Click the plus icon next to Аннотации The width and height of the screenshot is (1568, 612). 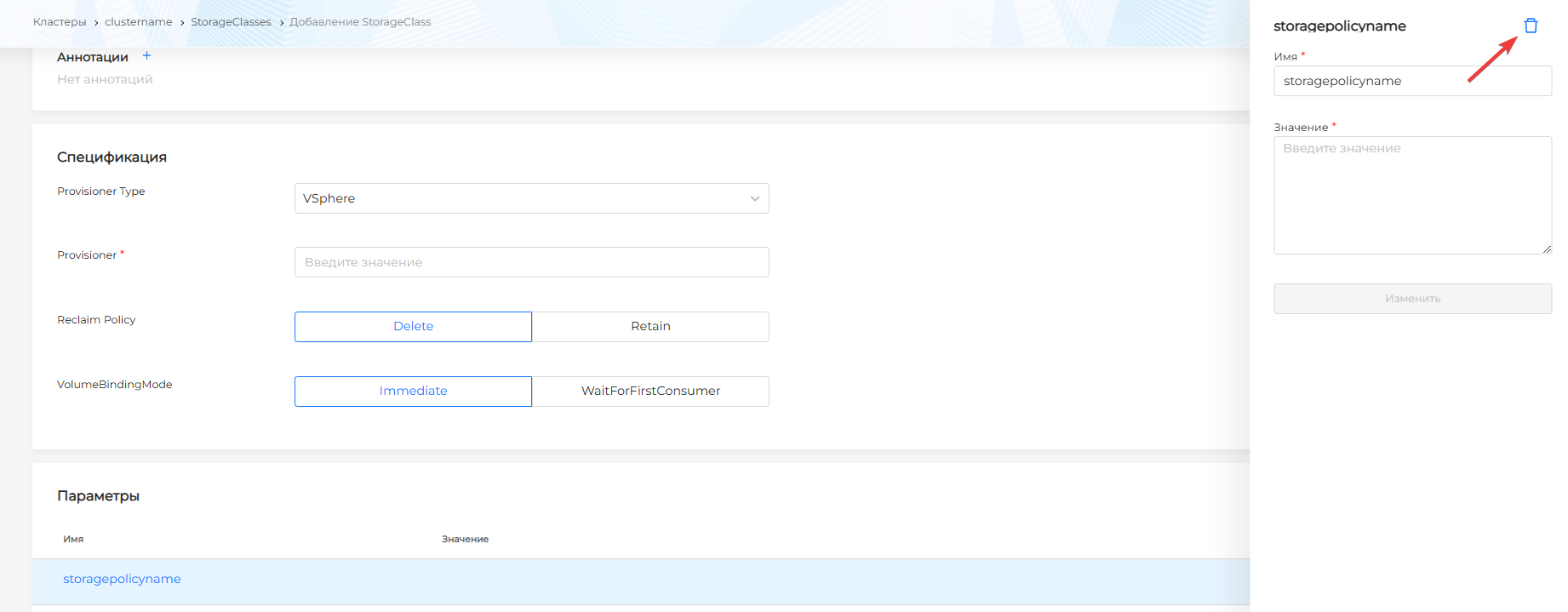146,56
